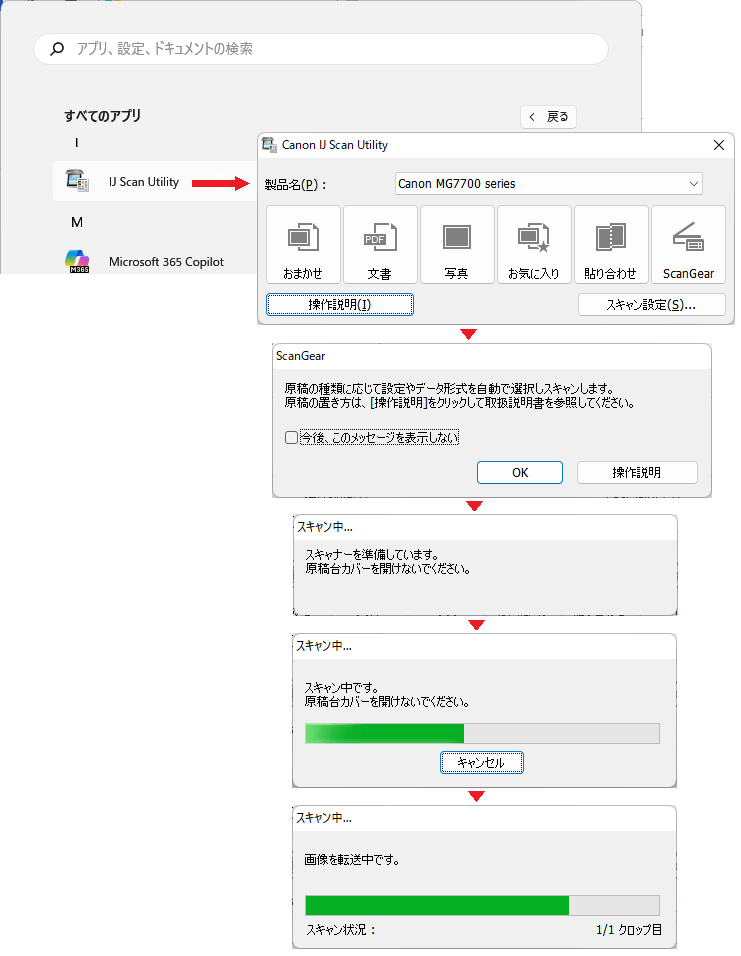Expand the 製品名 Canon MG7700 series dropdown
Viewport: 741px width, 956px height.
549,184
